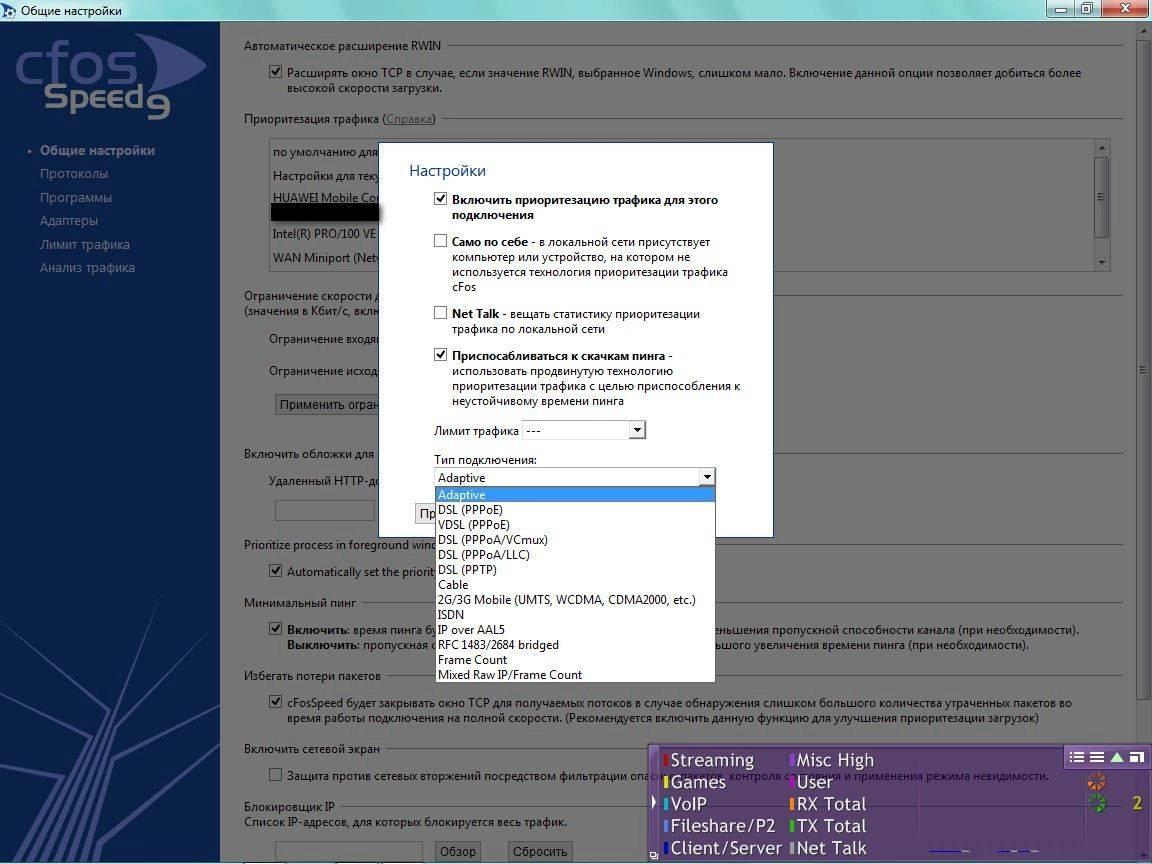Click the orange RX activity ring icon
The width and height of the screenshot is (1152, 864).
click(1097, 782)
